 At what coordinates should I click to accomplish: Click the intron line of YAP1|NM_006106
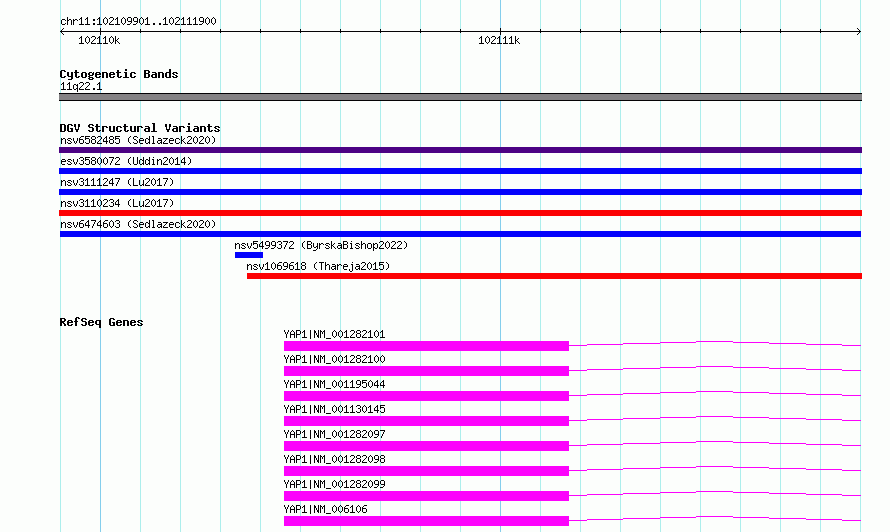point(715,518)
